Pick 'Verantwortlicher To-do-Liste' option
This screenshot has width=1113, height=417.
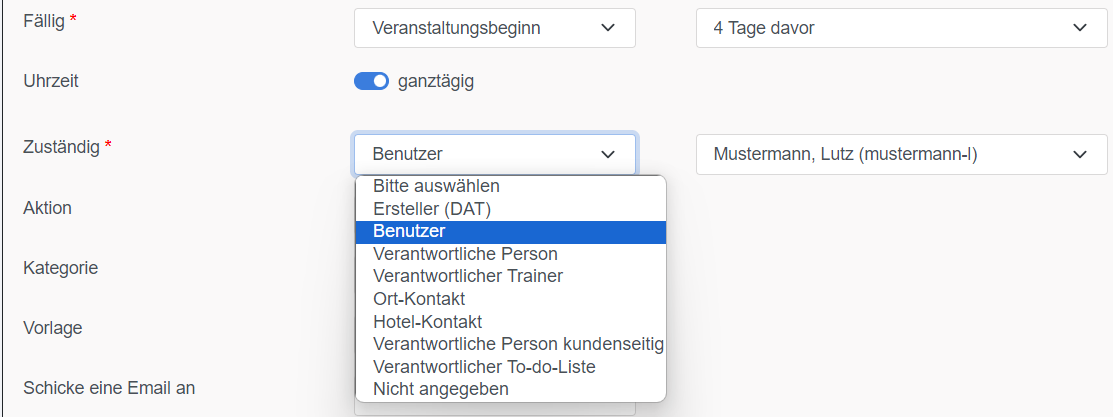(x=484, y=367)
